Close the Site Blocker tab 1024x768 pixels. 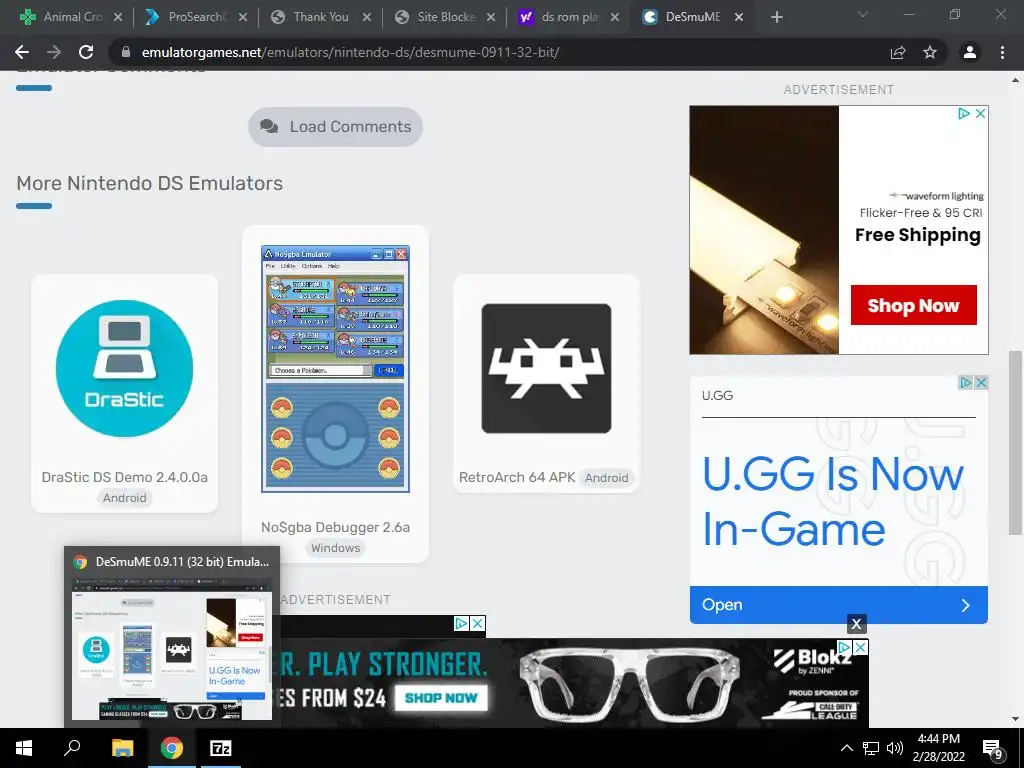(x=491, y=17)
